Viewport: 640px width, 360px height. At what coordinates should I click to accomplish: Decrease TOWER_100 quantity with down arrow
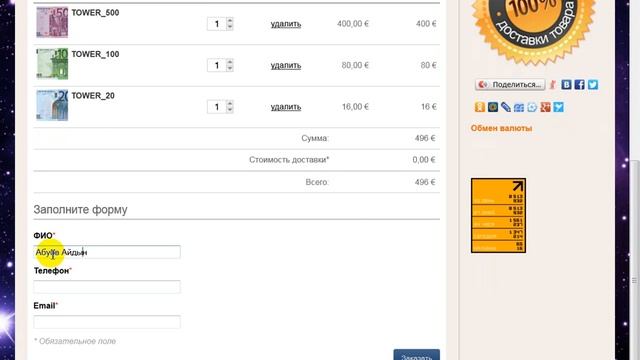230,69
